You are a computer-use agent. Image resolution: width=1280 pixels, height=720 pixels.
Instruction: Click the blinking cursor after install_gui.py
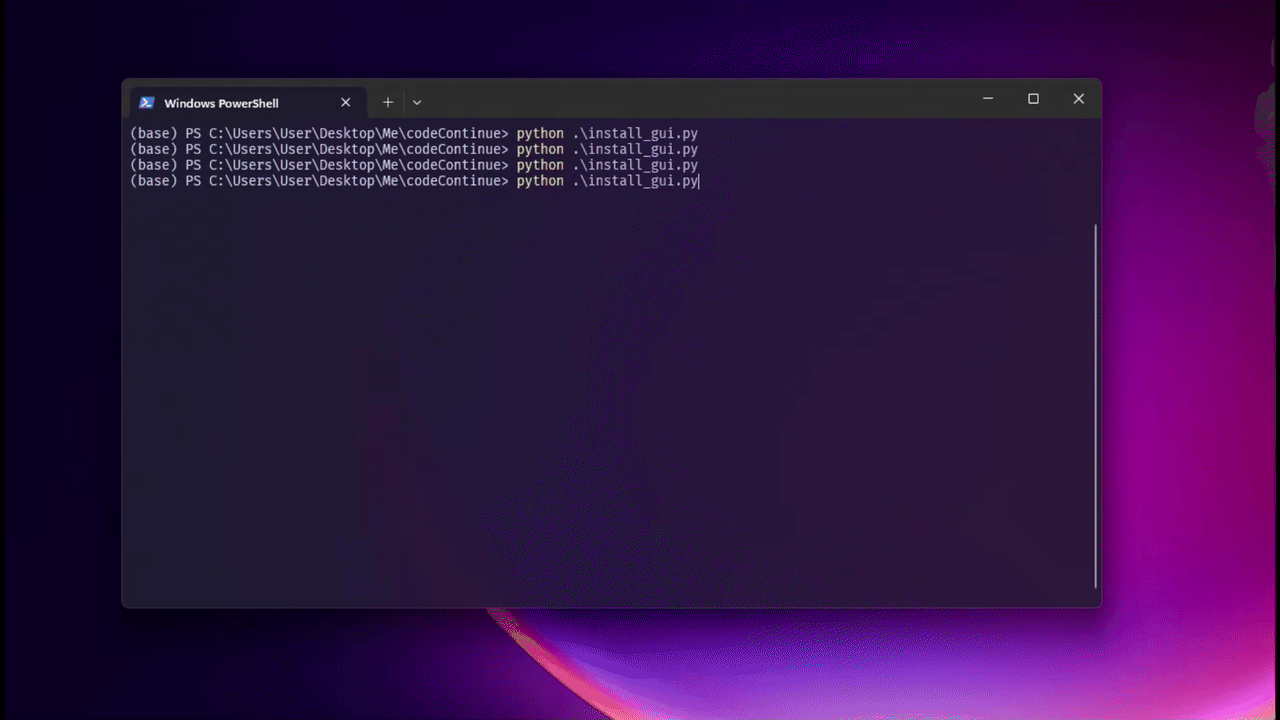pos(700,181)
